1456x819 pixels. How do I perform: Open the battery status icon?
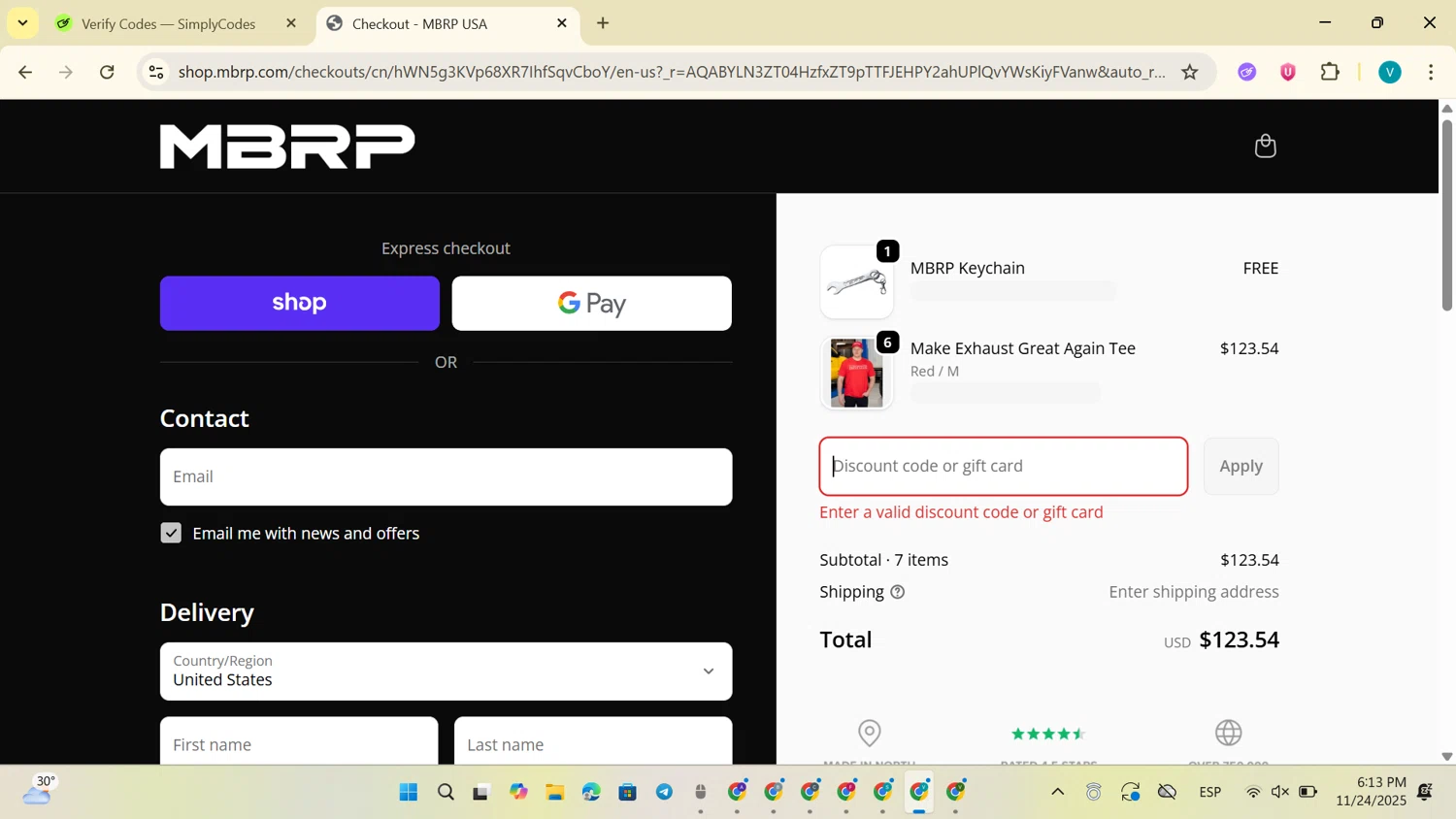pyautogui.click(x=1308, y=792)
